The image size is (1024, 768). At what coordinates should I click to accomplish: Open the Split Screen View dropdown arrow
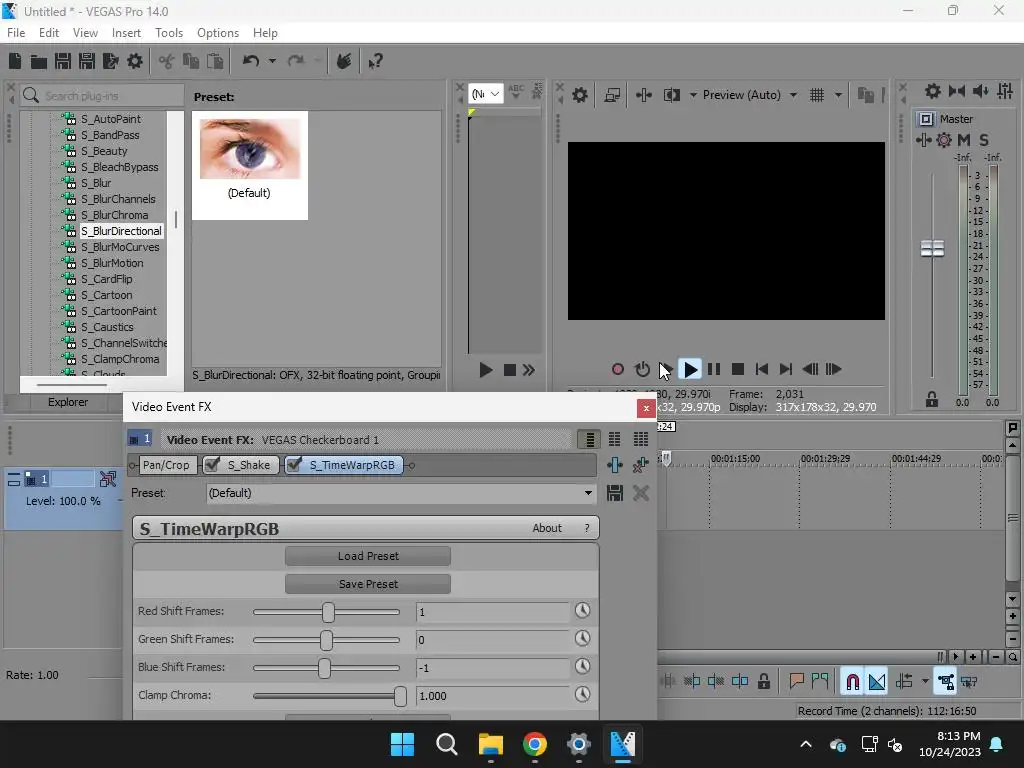(x=693, y=95)
